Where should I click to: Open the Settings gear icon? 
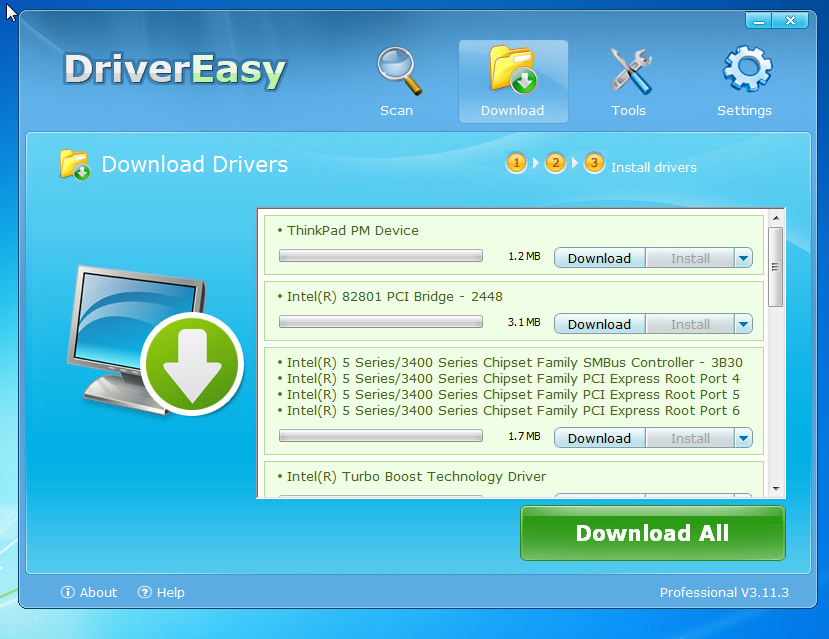point(747,69)
